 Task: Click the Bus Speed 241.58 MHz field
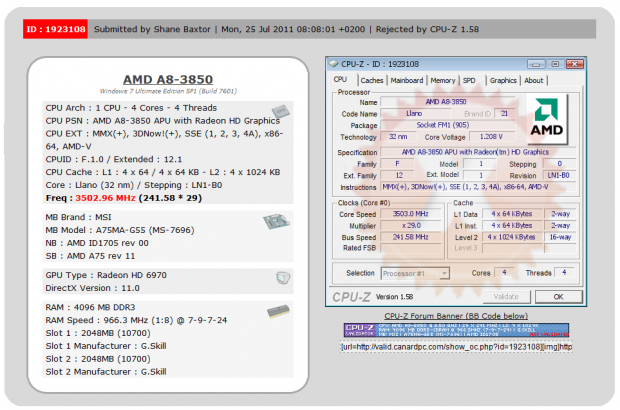(x=410, y=237)
